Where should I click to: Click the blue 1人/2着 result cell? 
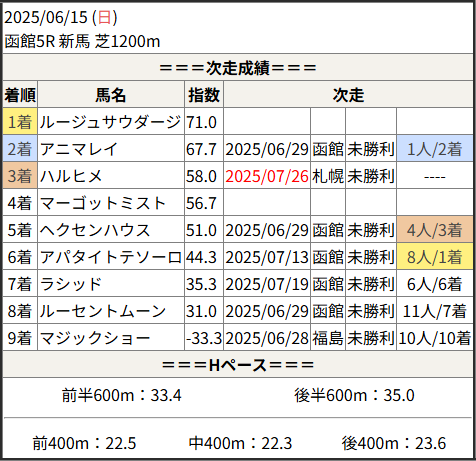point(434,149)
